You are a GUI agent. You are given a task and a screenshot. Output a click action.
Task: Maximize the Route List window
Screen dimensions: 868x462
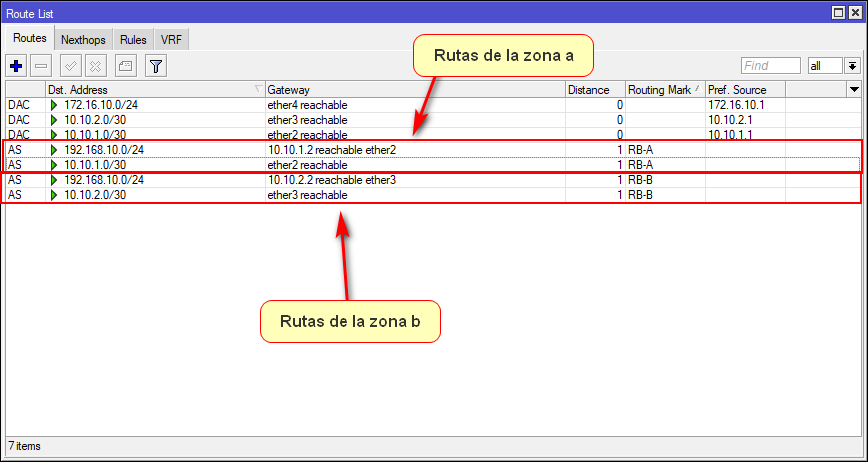pyautogui.click(x=839, y=12)
